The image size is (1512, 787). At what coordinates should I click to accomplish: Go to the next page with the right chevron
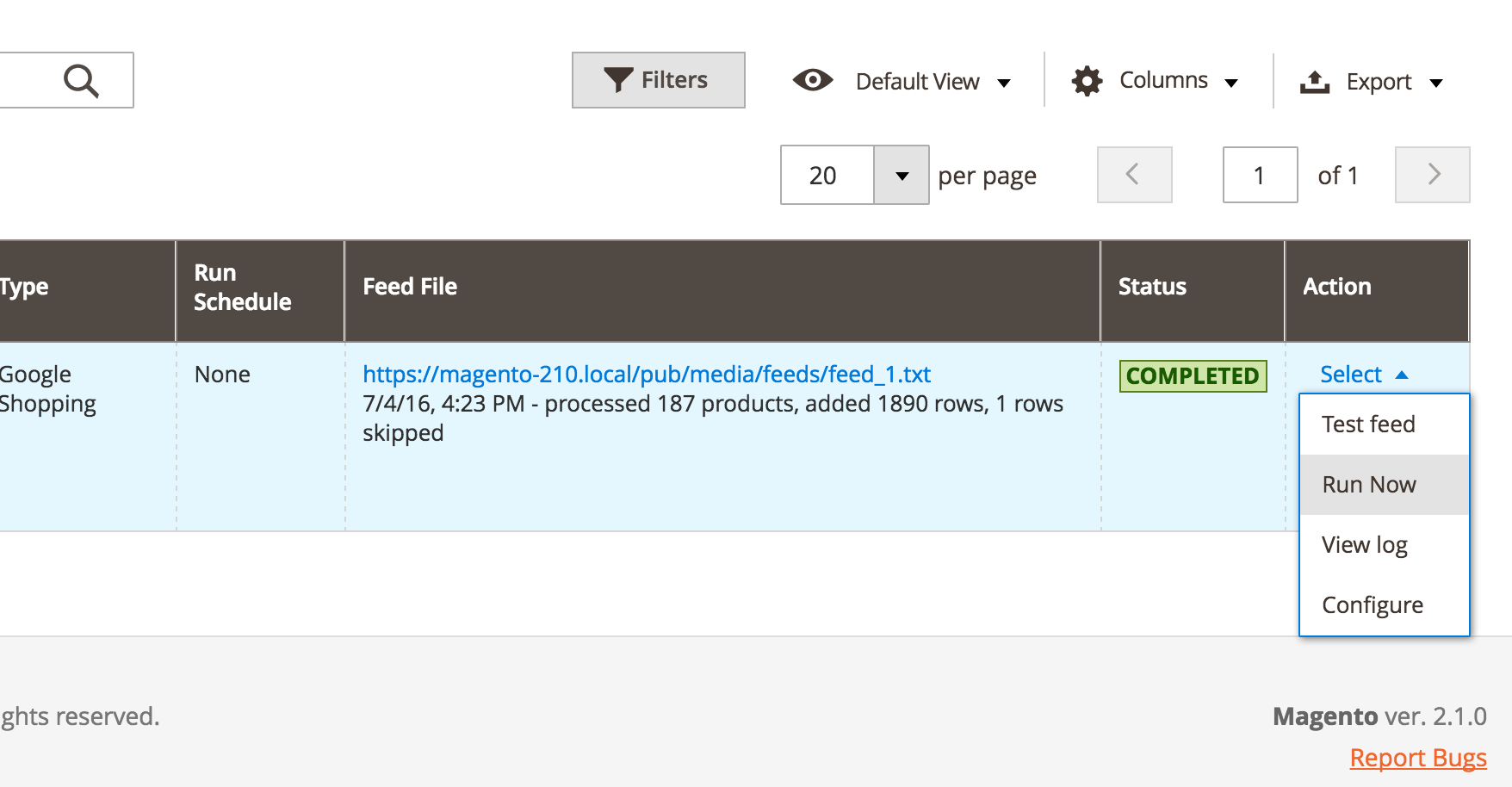1432,175
